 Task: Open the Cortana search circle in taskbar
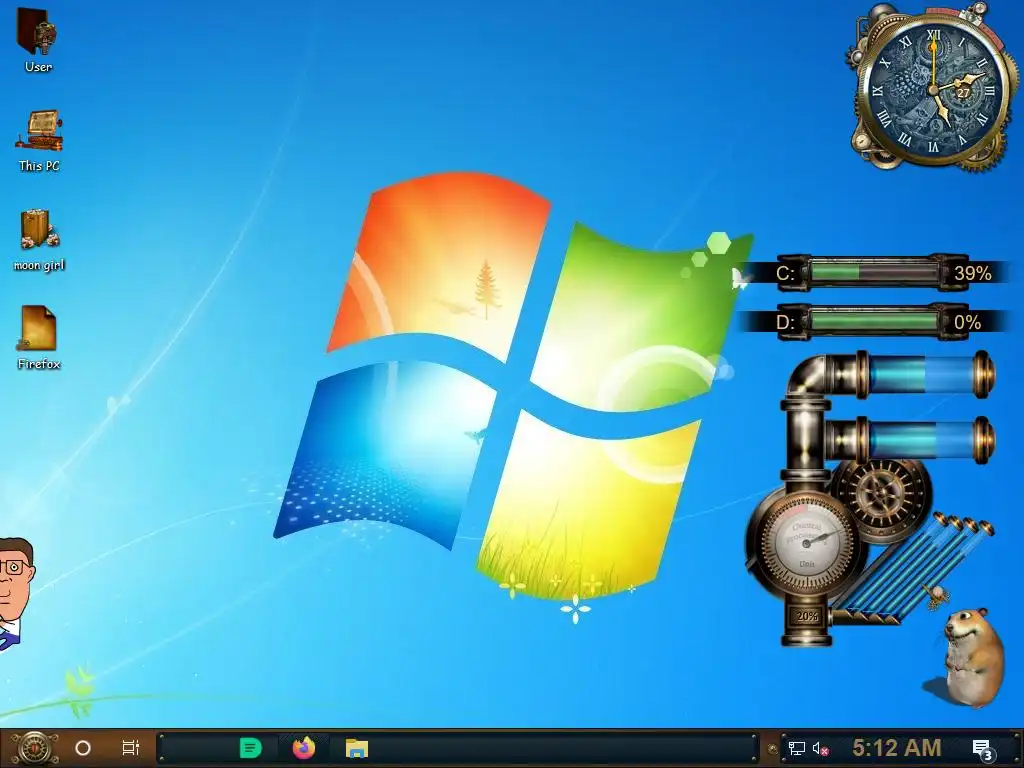(x=83, y=748)
